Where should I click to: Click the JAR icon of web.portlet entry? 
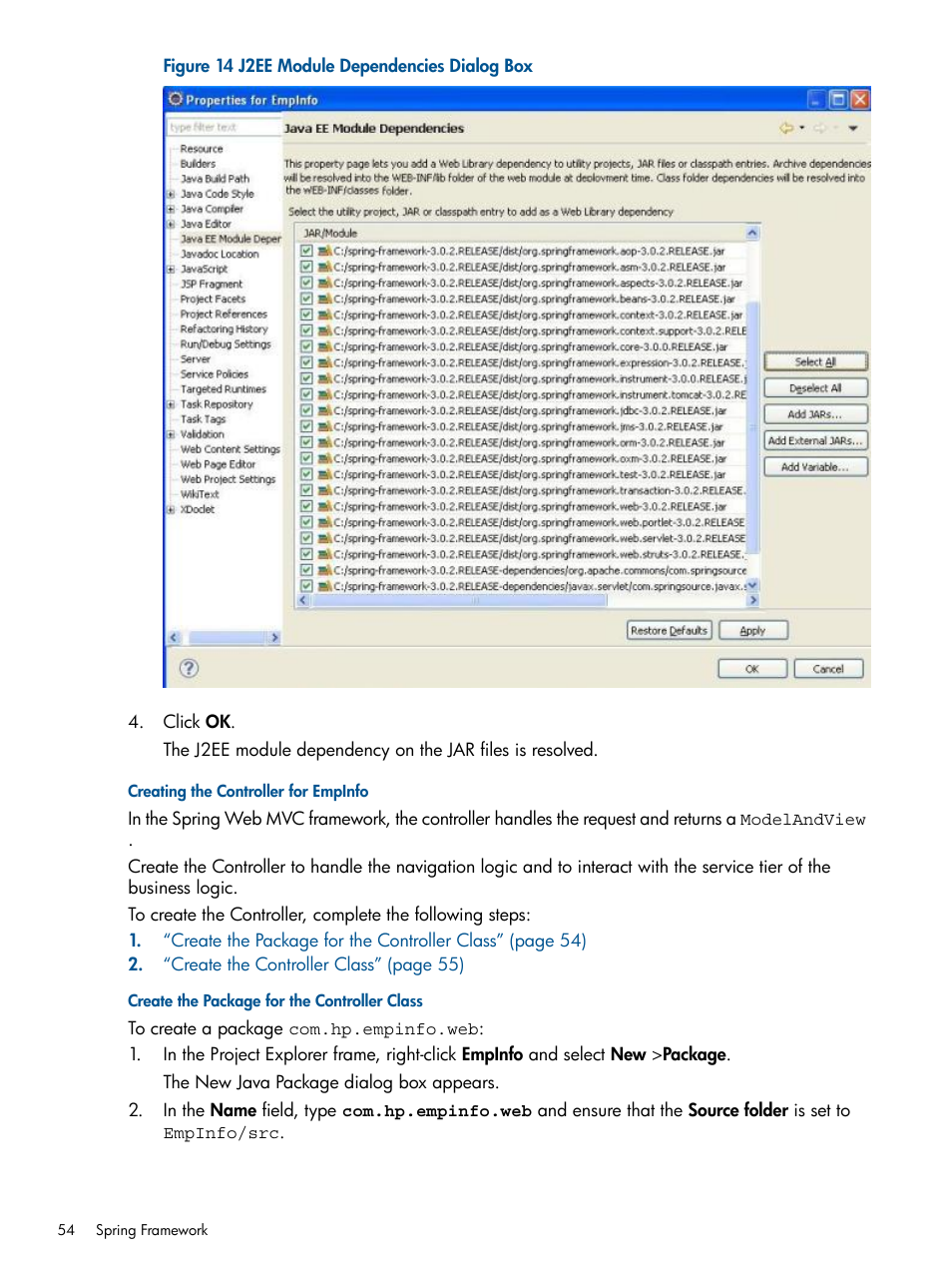(324, 522)
